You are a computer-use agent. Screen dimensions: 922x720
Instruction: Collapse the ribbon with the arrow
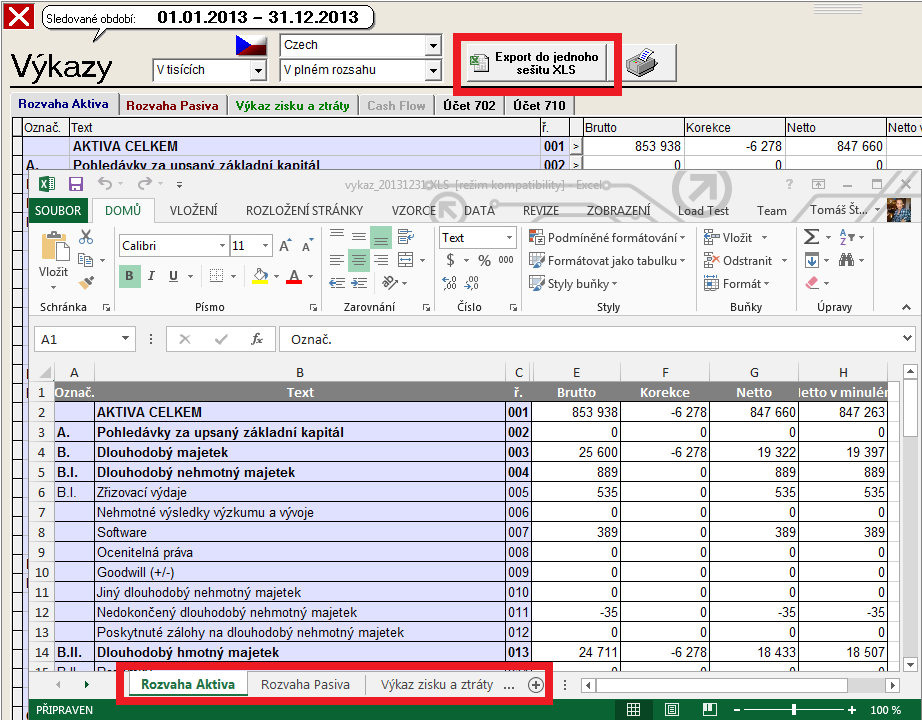point(906,307)
